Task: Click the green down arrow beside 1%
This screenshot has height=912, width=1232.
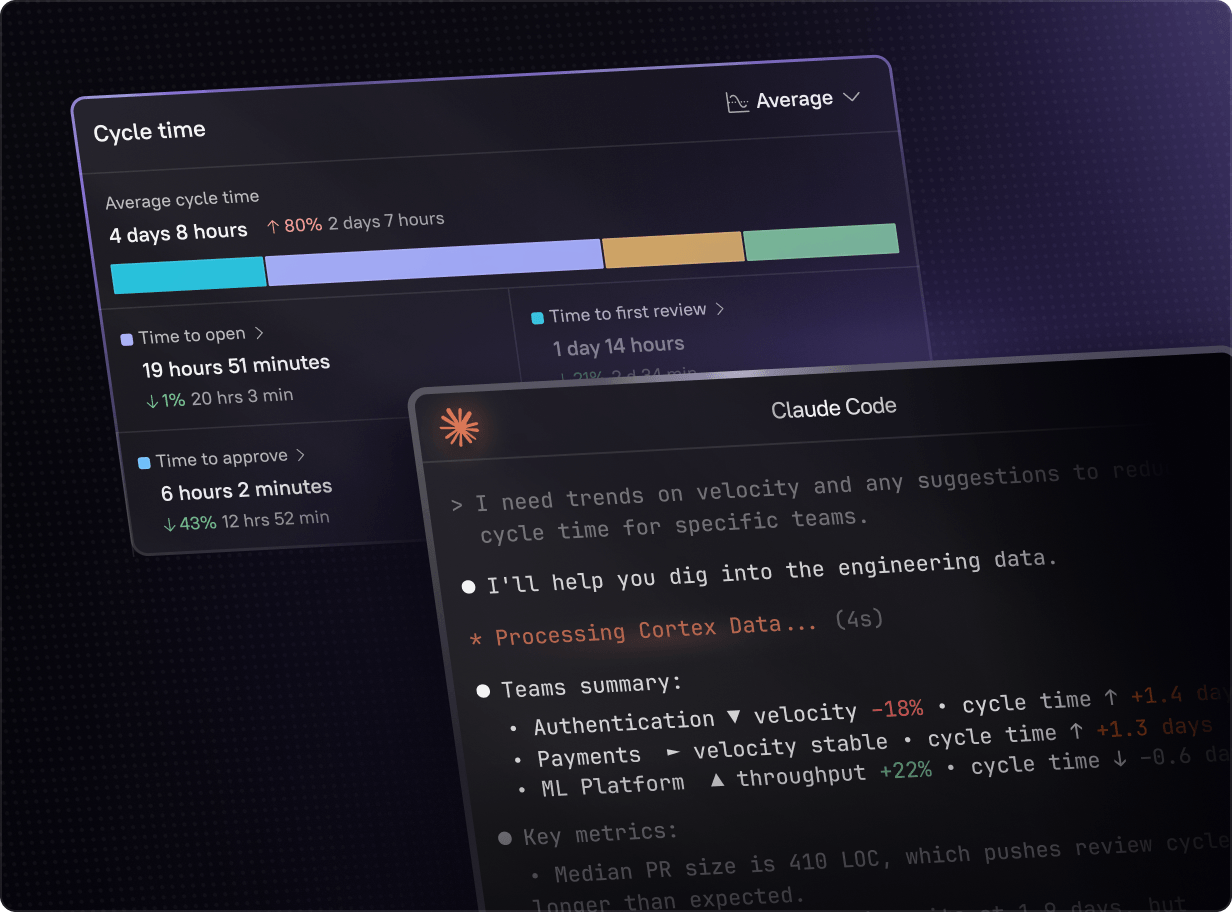Action: [151, 401]
